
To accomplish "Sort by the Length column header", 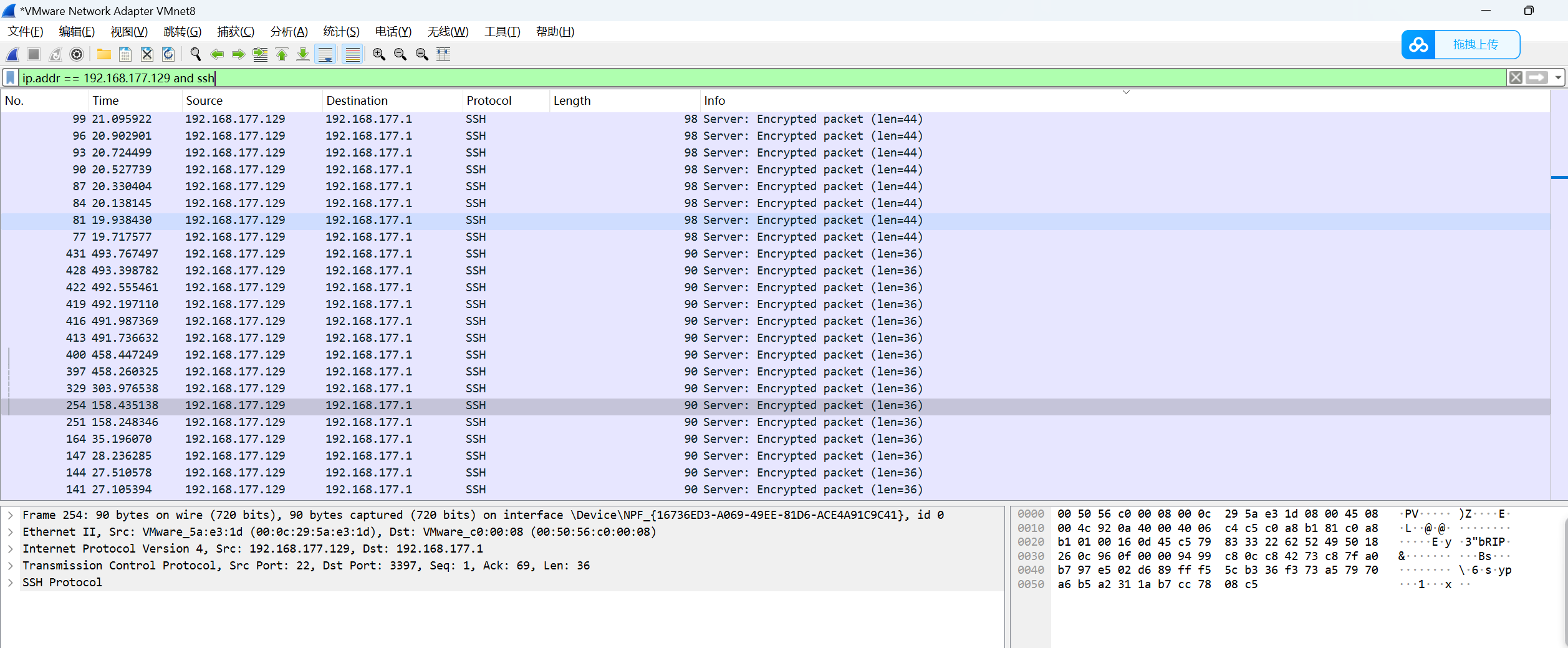I will (x=625, y=100).
